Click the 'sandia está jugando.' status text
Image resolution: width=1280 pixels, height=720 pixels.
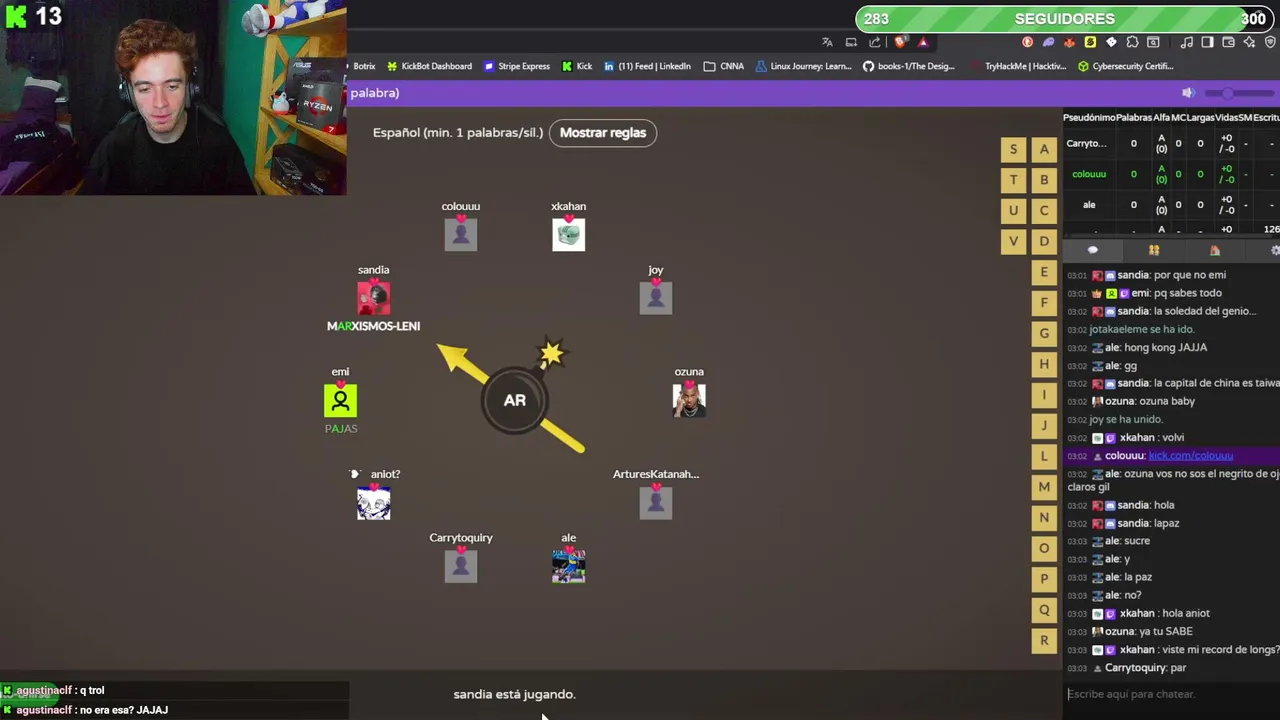point(514,694)
